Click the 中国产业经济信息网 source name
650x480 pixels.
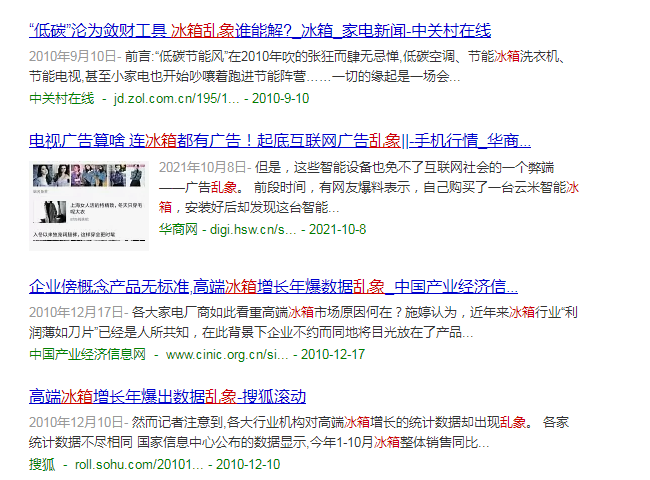click(x=87, y=354)
